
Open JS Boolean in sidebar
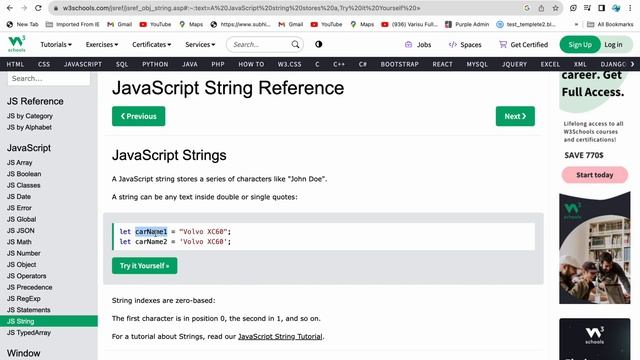[24, 174]
